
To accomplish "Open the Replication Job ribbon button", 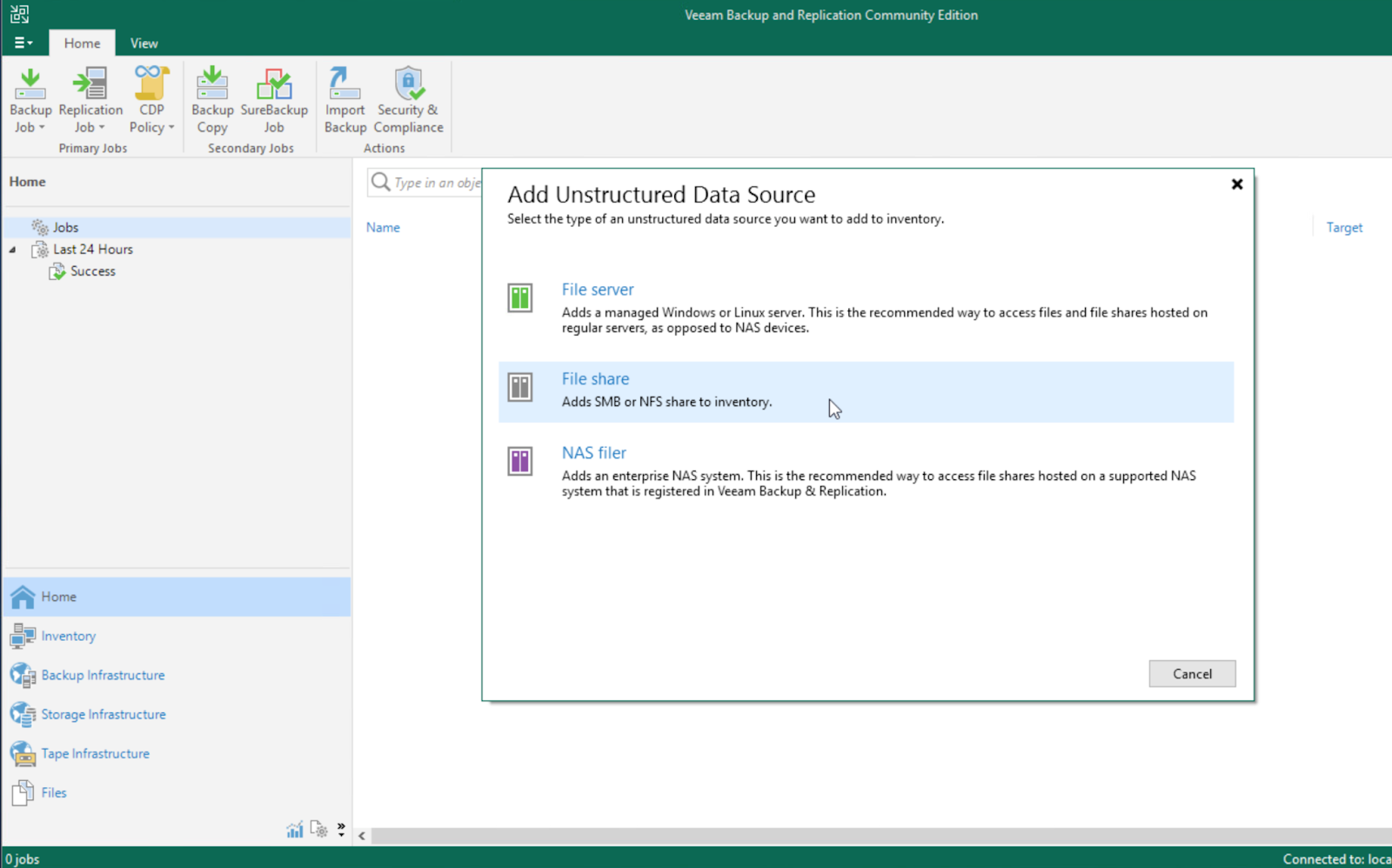I will (x=90, y=100).
